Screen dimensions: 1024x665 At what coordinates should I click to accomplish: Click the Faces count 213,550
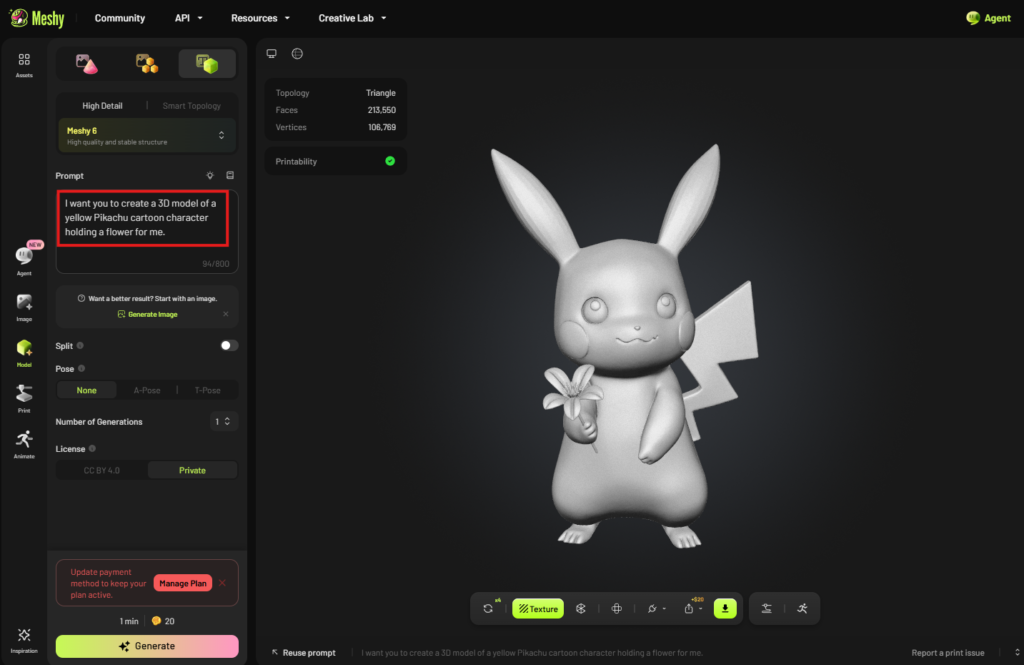pyautogui.click(x=381, y=110)
